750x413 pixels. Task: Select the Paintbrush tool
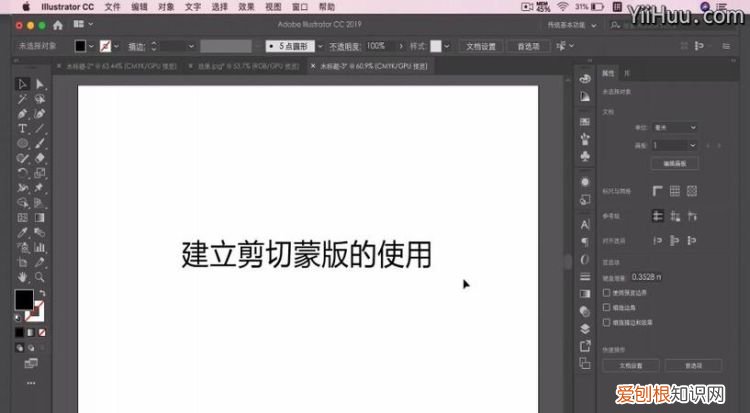[40, 143]
